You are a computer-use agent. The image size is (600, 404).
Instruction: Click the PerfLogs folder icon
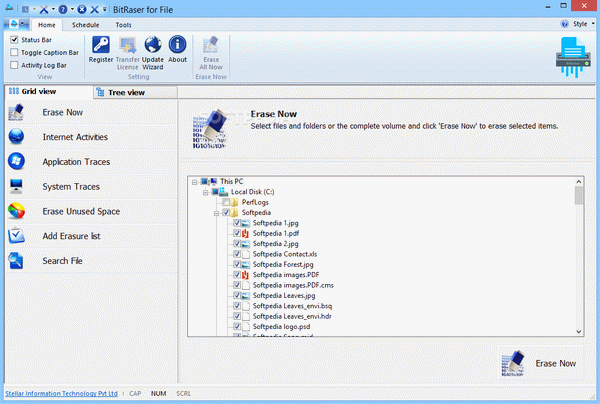[x=235, y=202]
